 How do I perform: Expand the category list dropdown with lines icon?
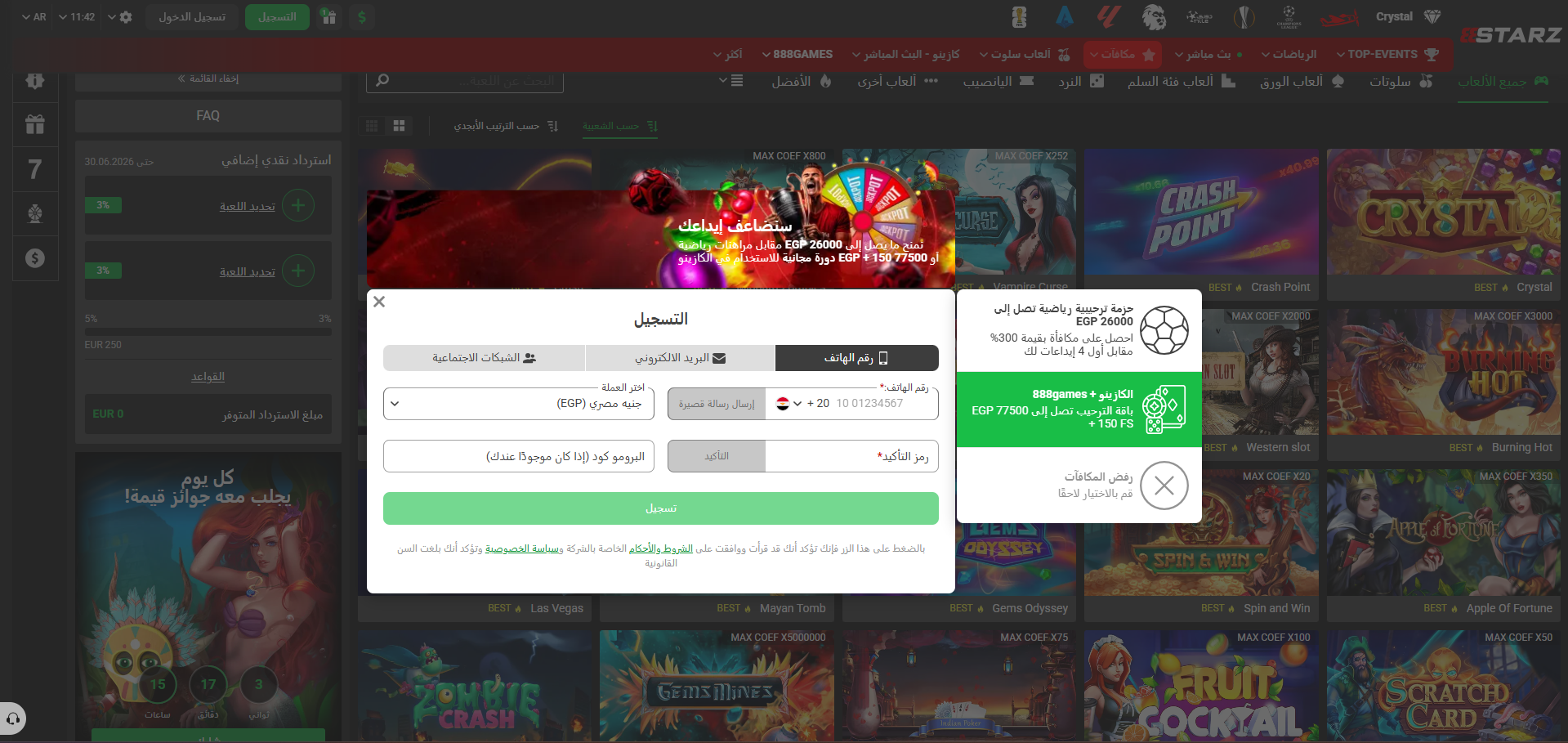coord(730,81)
